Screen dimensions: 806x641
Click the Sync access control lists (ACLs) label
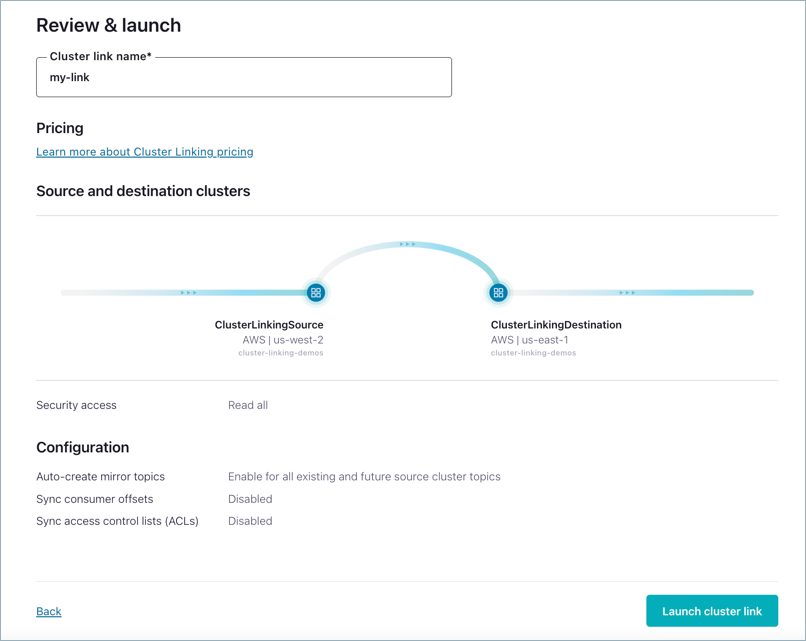click(x=118, y=520)
